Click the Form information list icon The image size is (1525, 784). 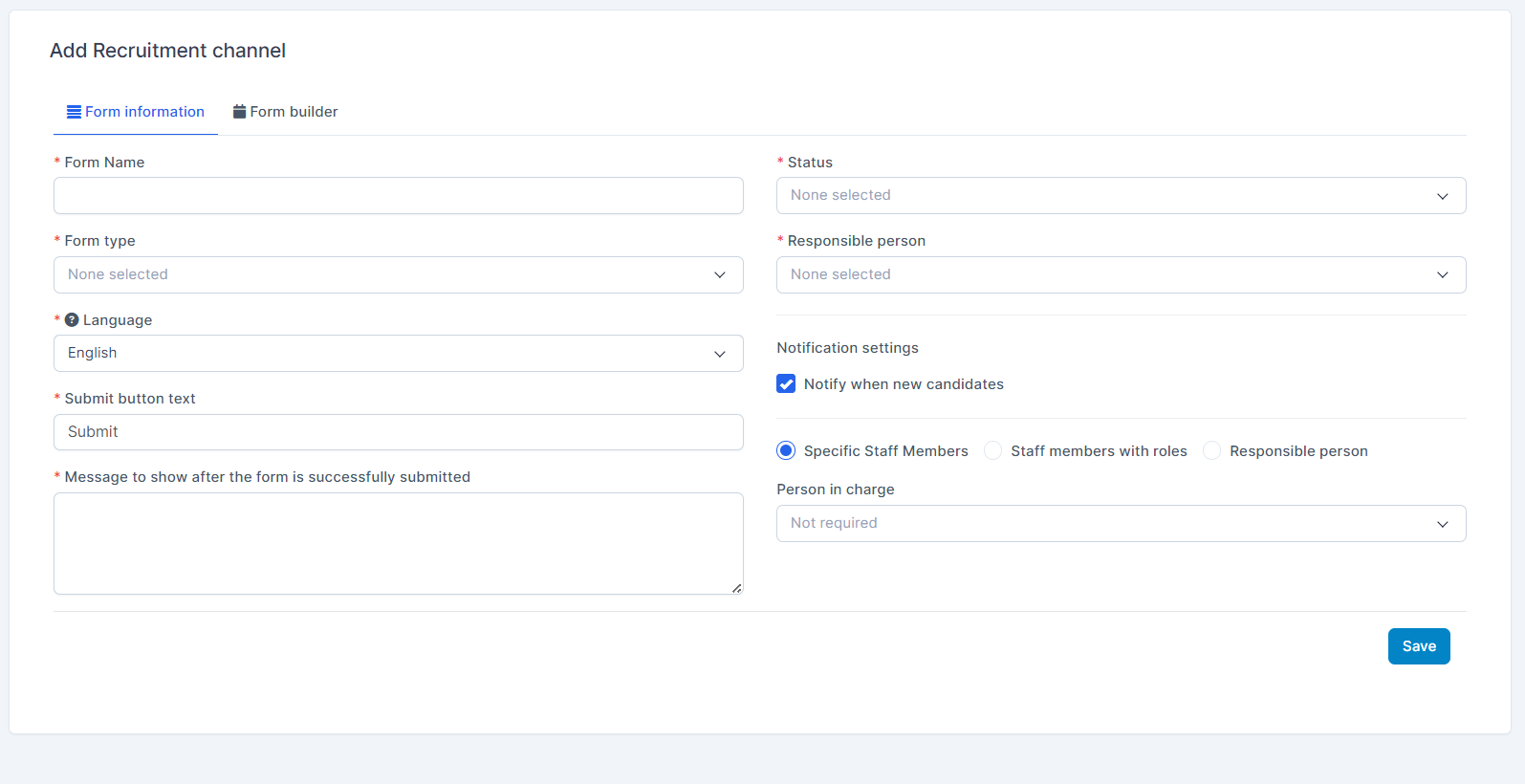click(x=74, y=112)
